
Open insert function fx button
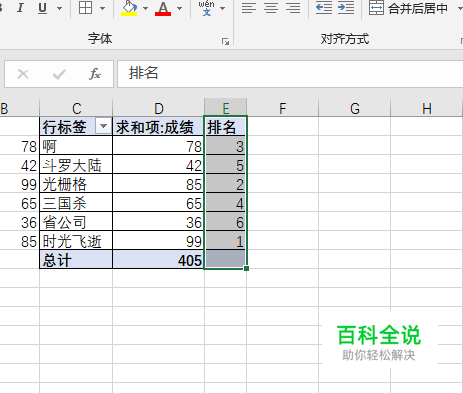pos(95,74)
